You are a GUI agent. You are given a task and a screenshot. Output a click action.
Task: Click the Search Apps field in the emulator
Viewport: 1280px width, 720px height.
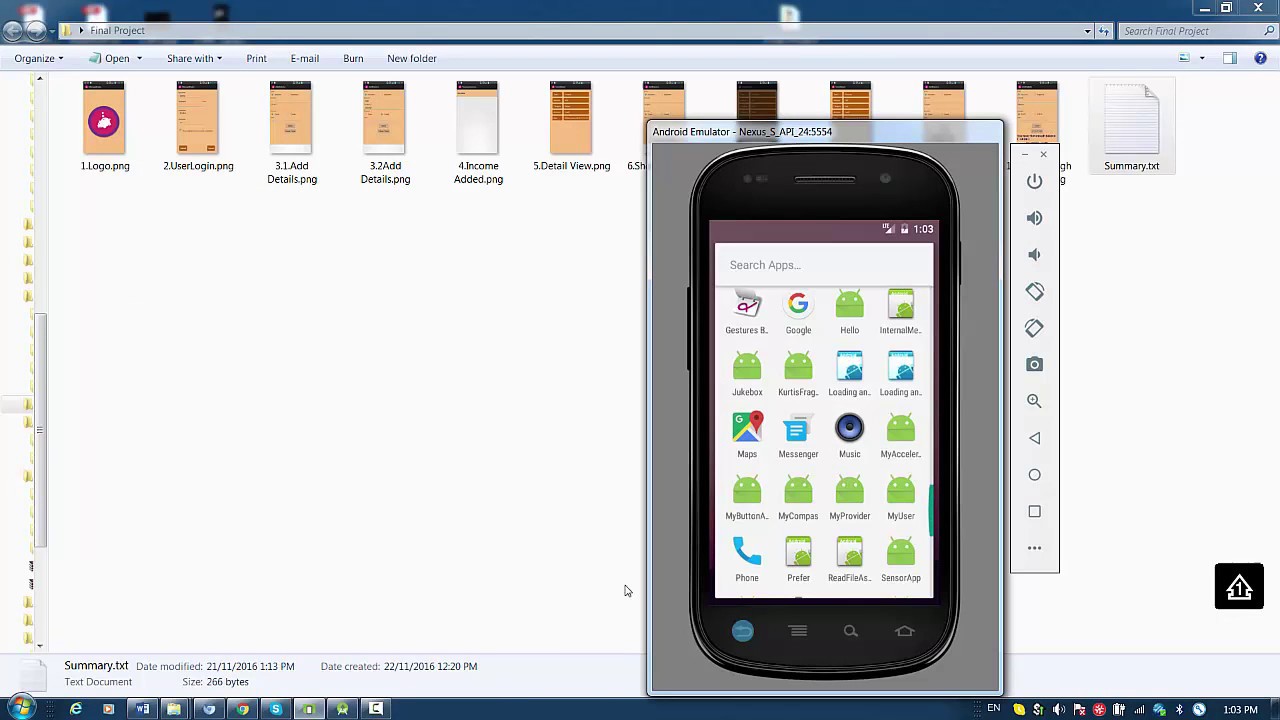[x=824, y=265]
